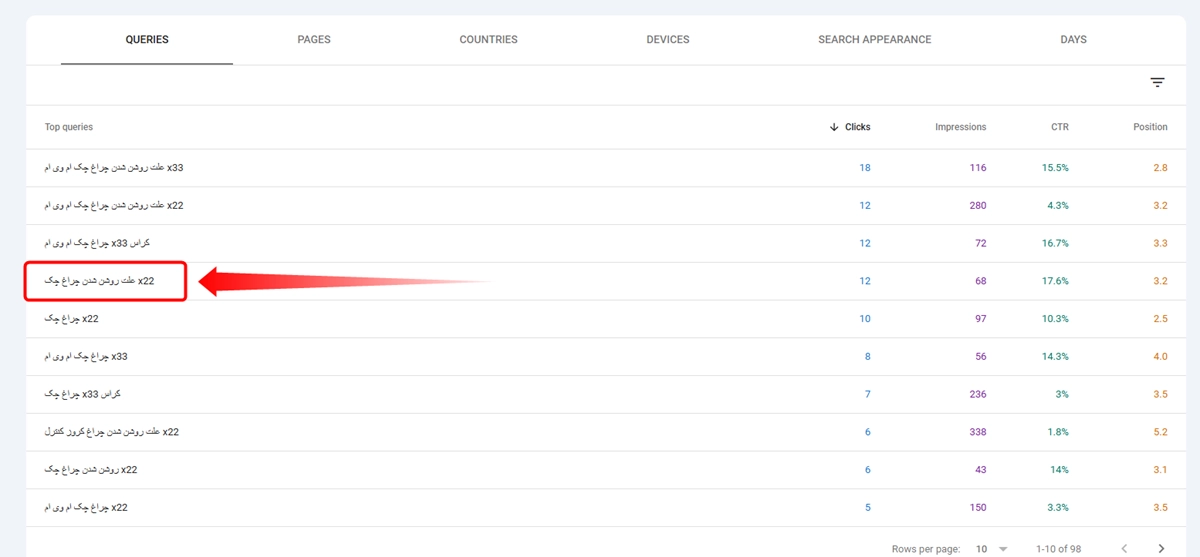Sort the table by Impressions column
The image size is (1200, 557).
click(960, 127)
